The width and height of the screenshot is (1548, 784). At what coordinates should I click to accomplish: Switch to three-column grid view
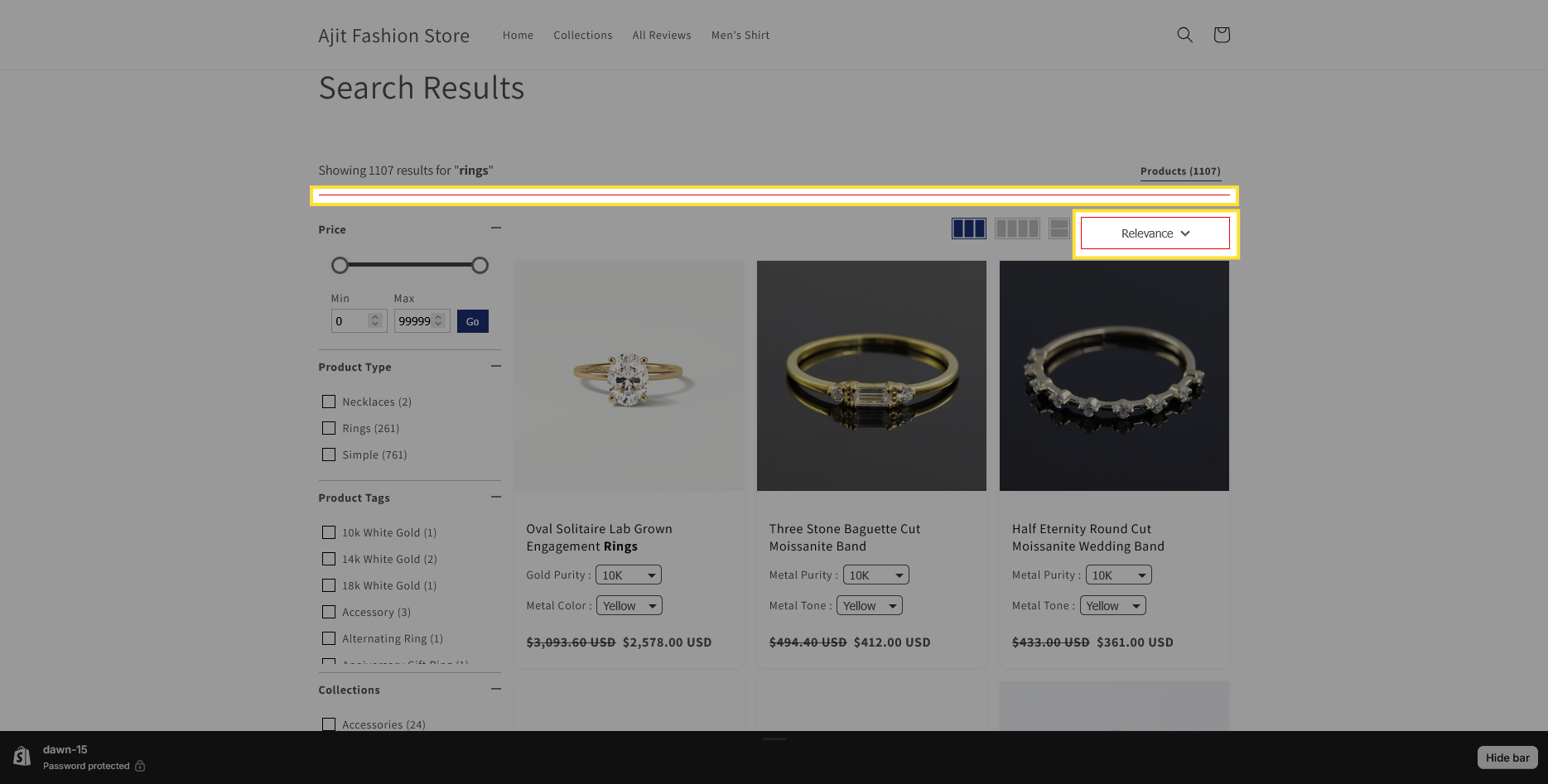click(968, 228)
